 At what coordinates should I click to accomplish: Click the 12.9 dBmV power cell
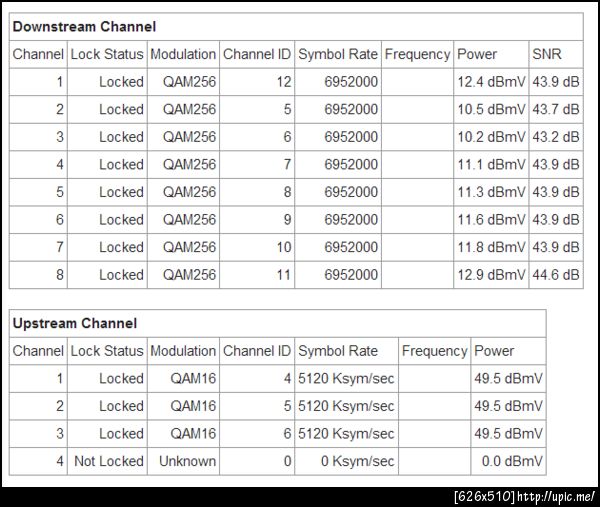click(491, 274)
